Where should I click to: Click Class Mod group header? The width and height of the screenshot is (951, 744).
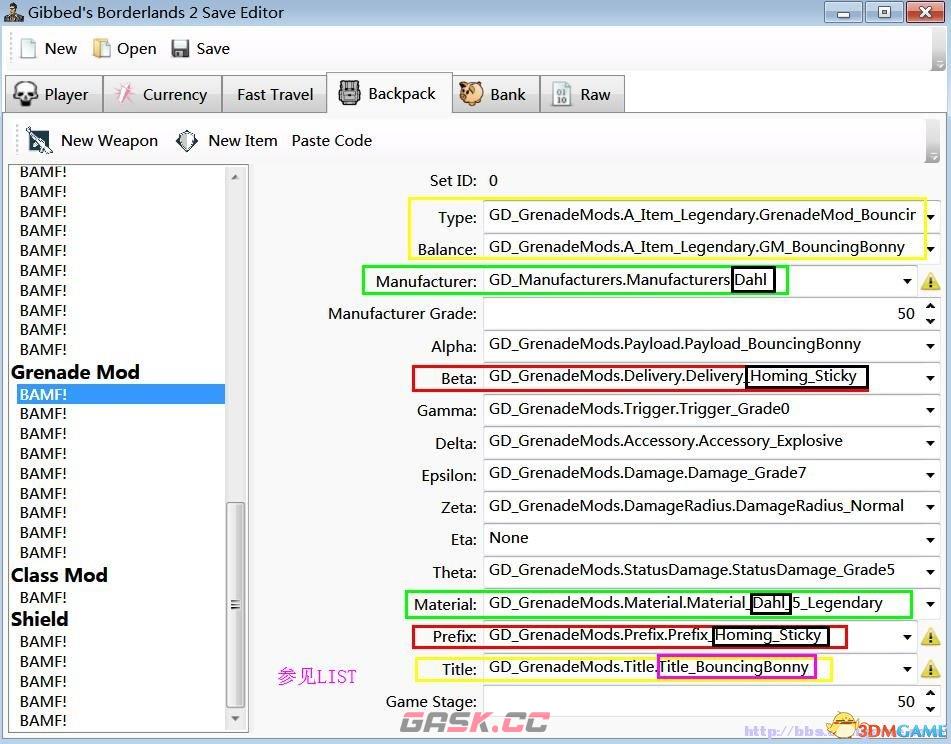[59, 575]
